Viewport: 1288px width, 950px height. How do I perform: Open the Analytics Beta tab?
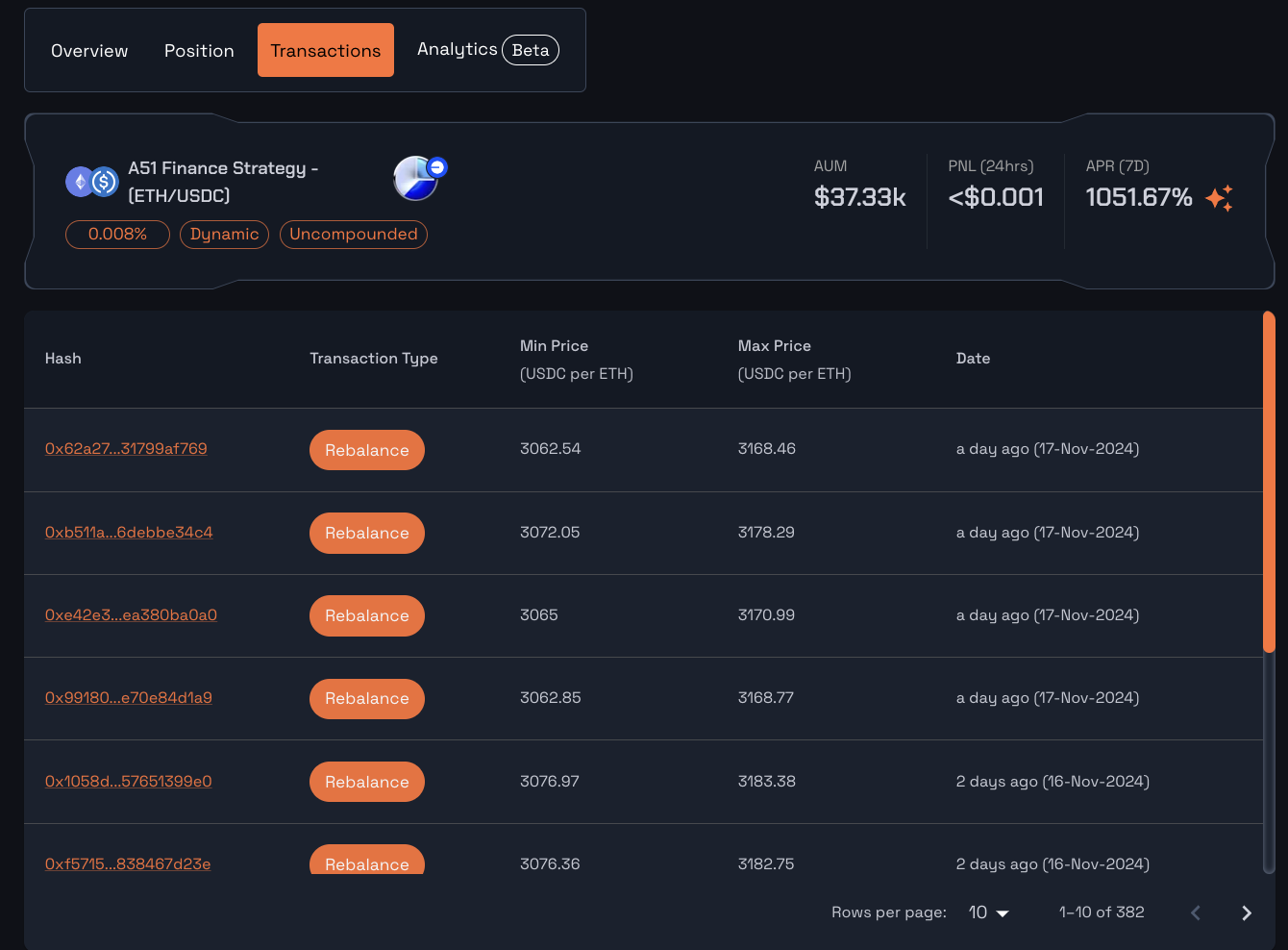[486, 50]
